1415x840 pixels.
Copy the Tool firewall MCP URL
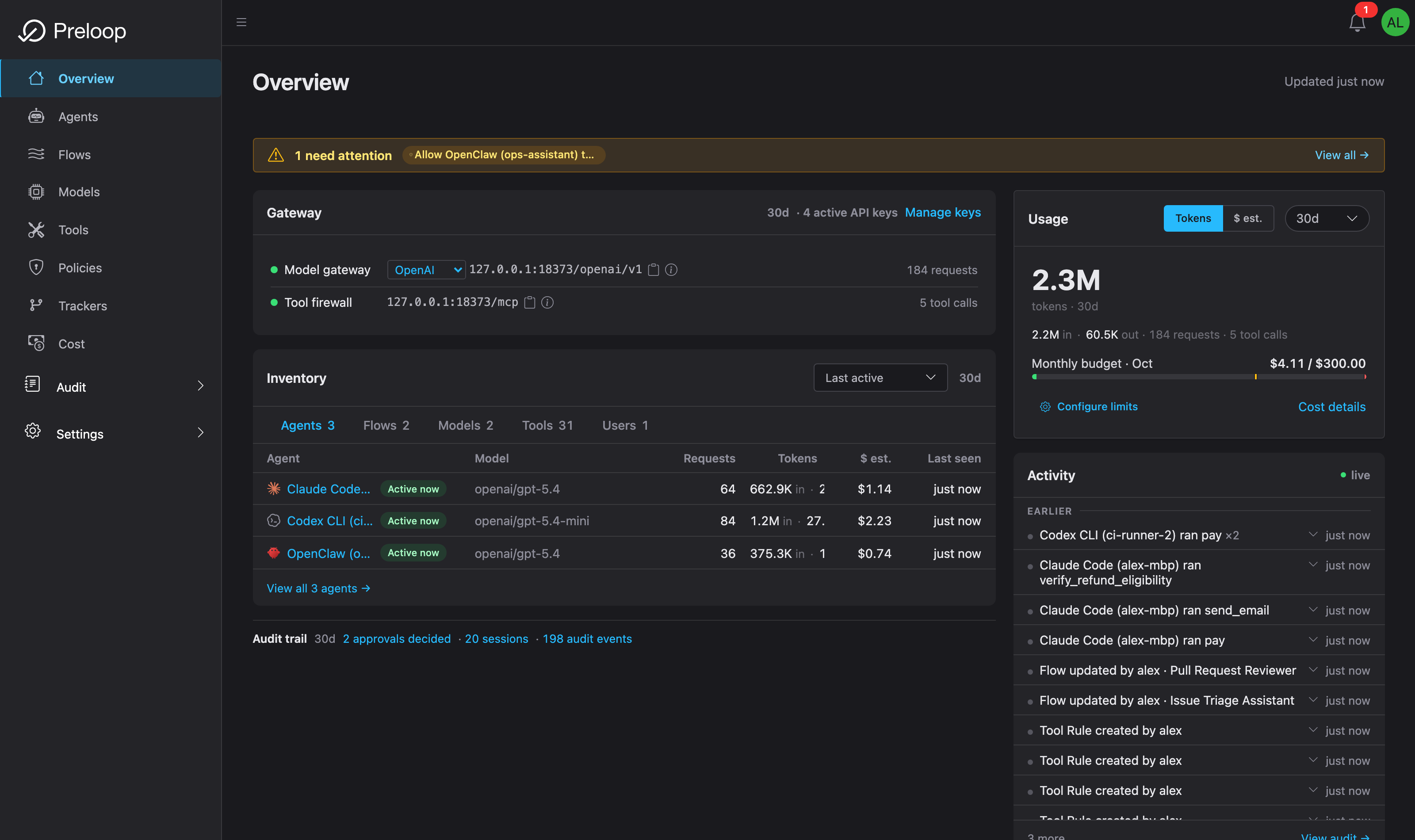[529, 302]
